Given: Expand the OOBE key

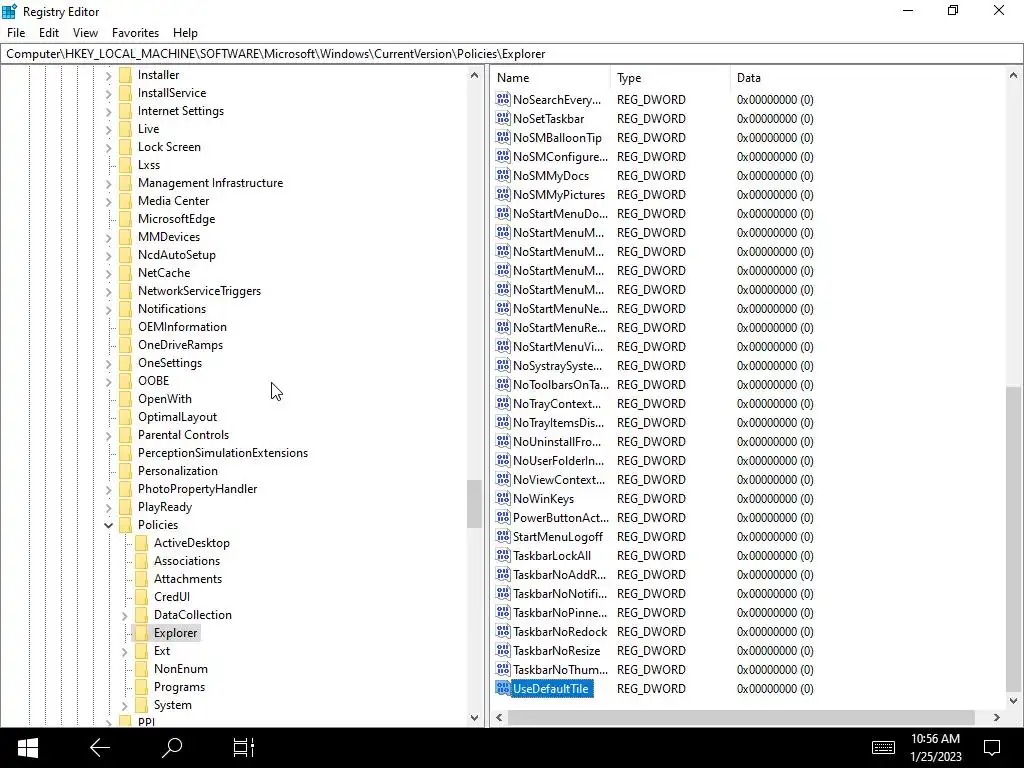Looking at the screenshot, I should (108, 381).
